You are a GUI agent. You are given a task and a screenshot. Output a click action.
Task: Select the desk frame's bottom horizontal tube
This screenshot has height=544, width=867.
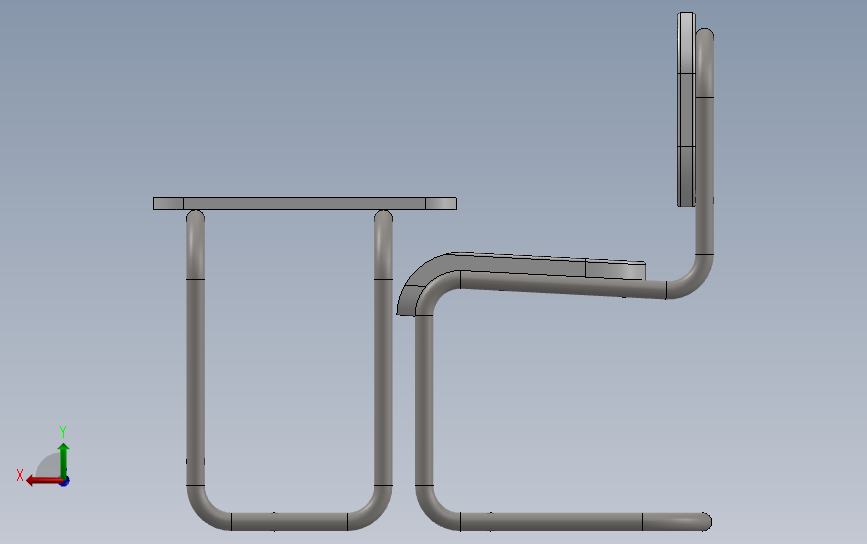pos(289,521)
